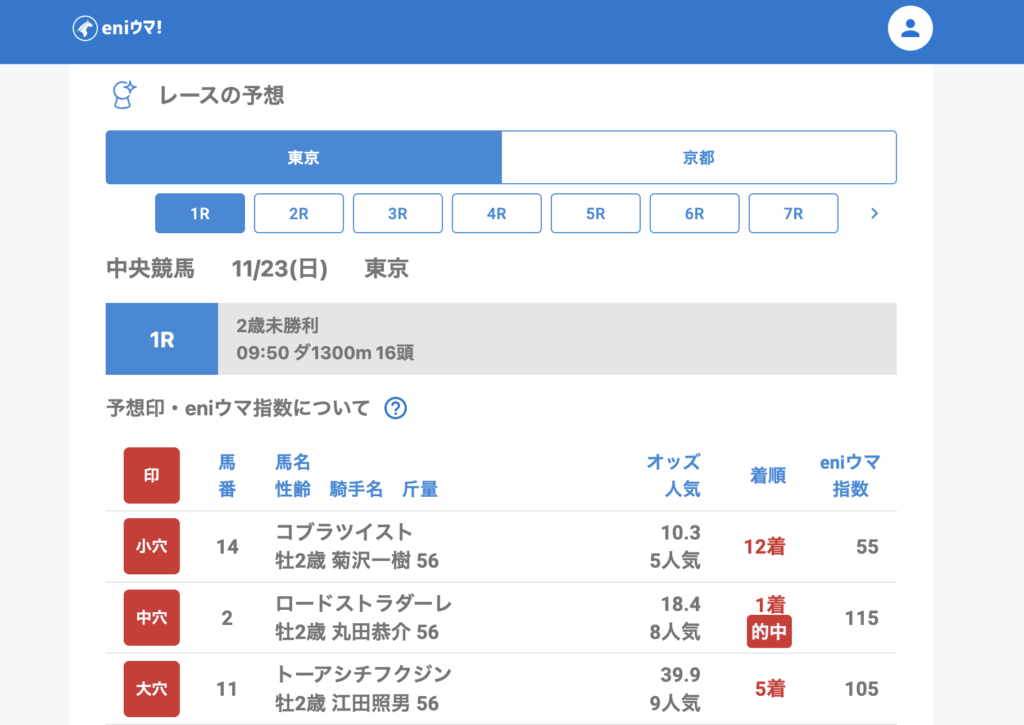Switch to the 京都 racecourse tab
The height and width of the screenshot is (725, 1024).
click(698, 158)
